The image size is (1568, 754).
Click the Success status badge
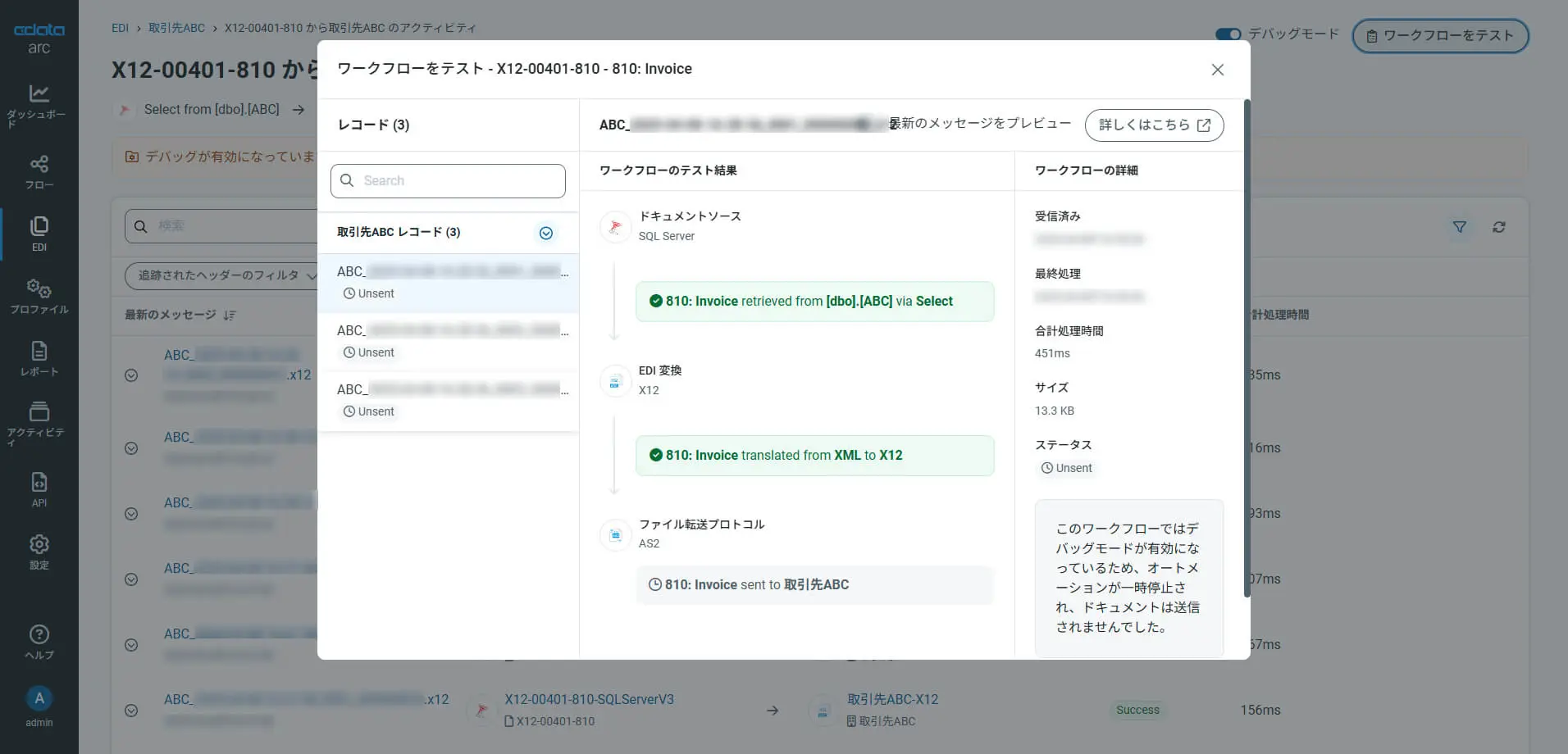(1137, 711)
